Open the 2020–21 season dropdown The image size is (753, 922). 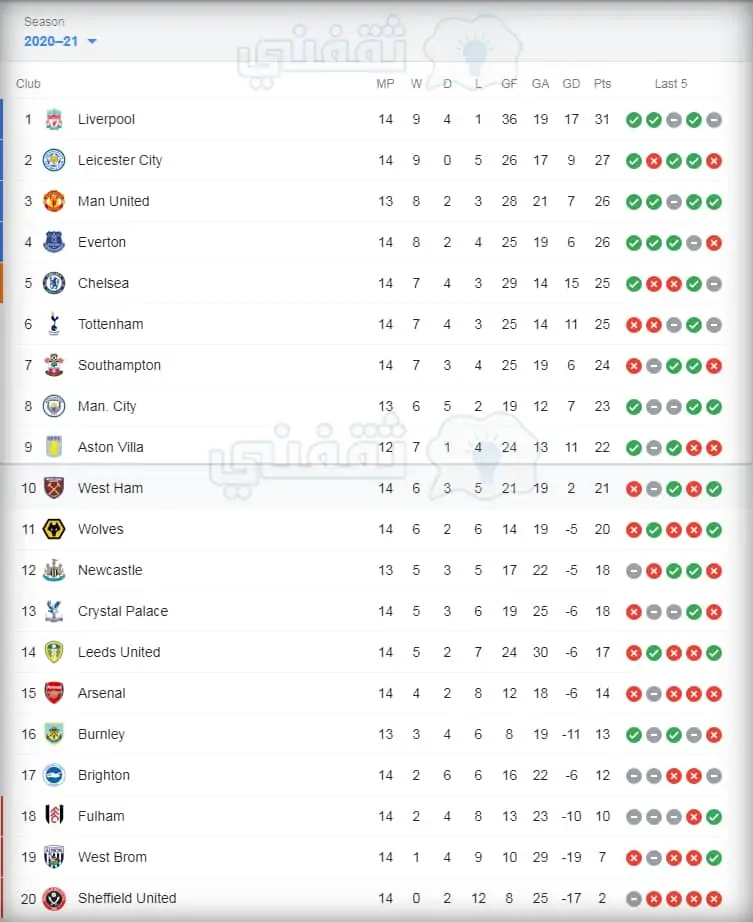tap(60, 41)
